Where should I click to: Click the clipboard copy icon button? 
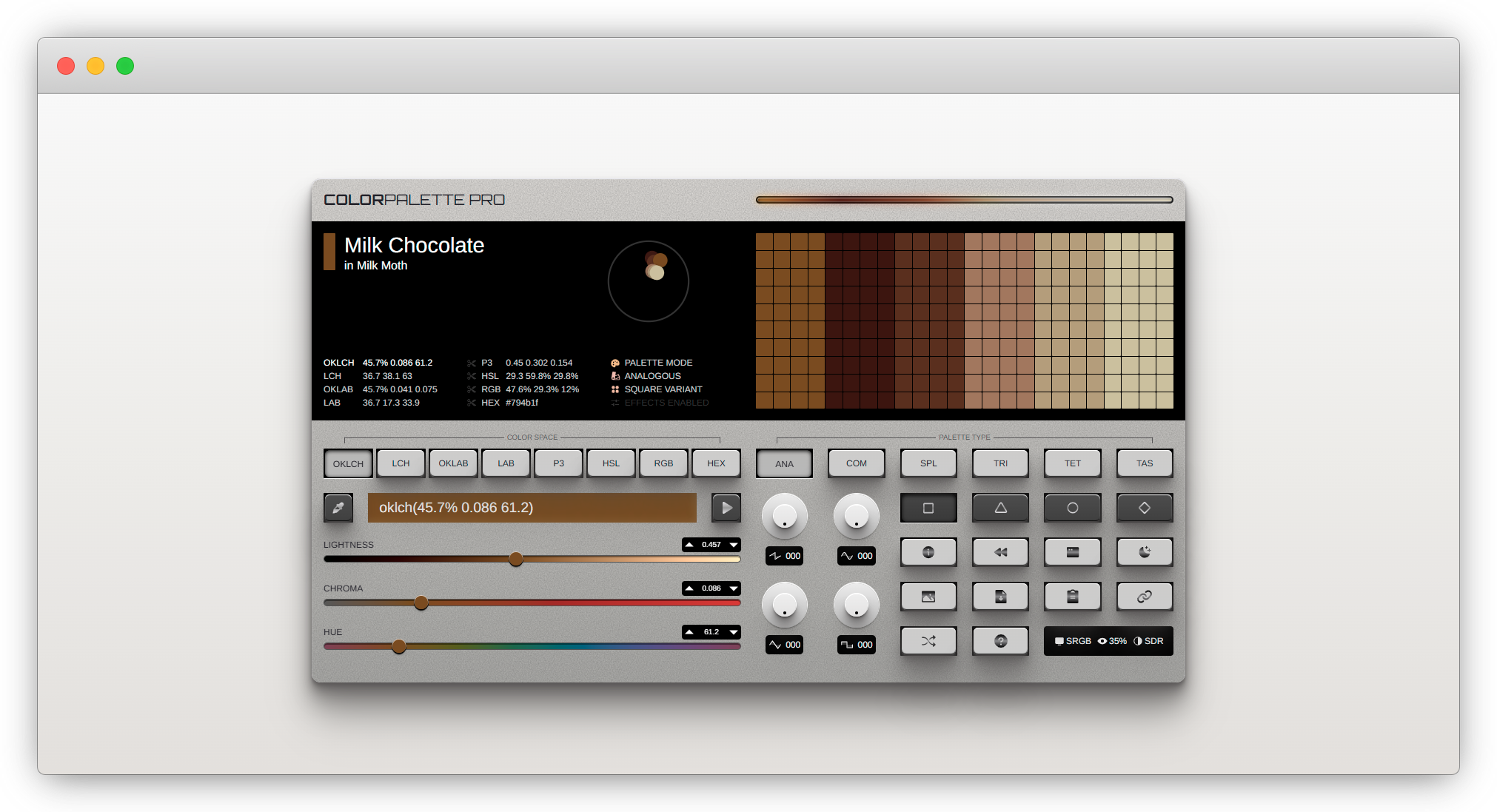pos(1072,597)
